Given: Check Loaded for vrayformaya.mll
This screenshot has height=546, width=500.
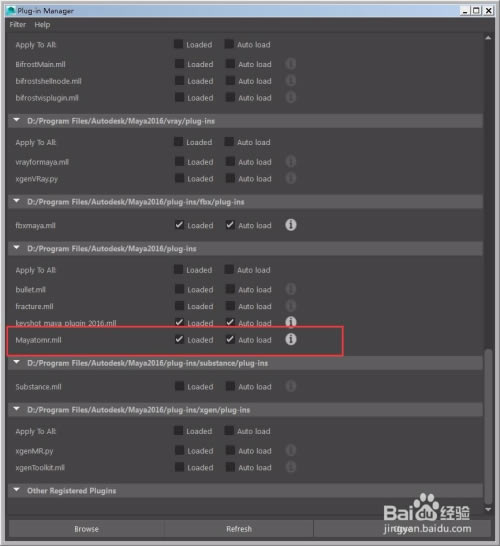Looking at the screenshot, I should tap(179, 162).
